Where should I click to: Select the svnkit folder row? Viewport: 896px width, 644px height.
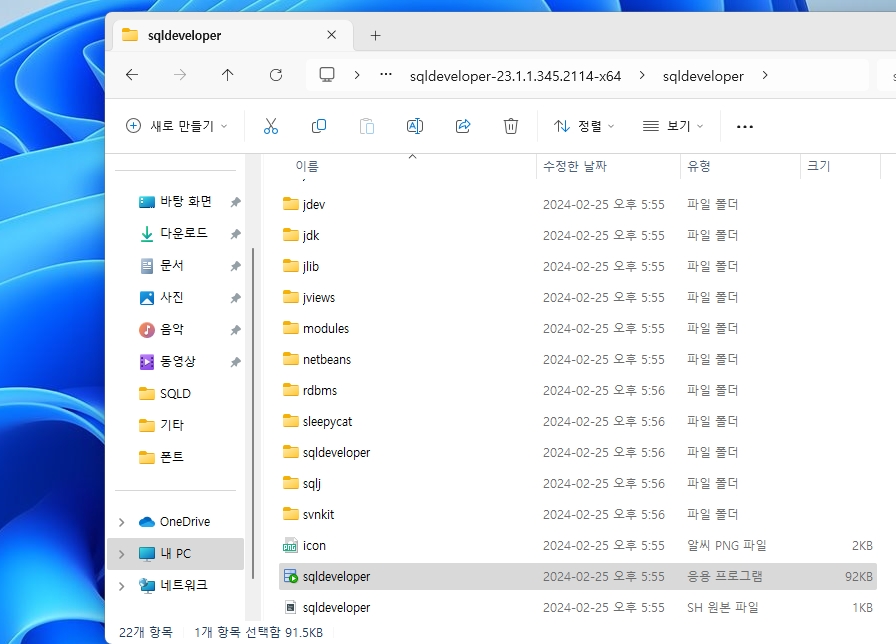coord(578,514)
